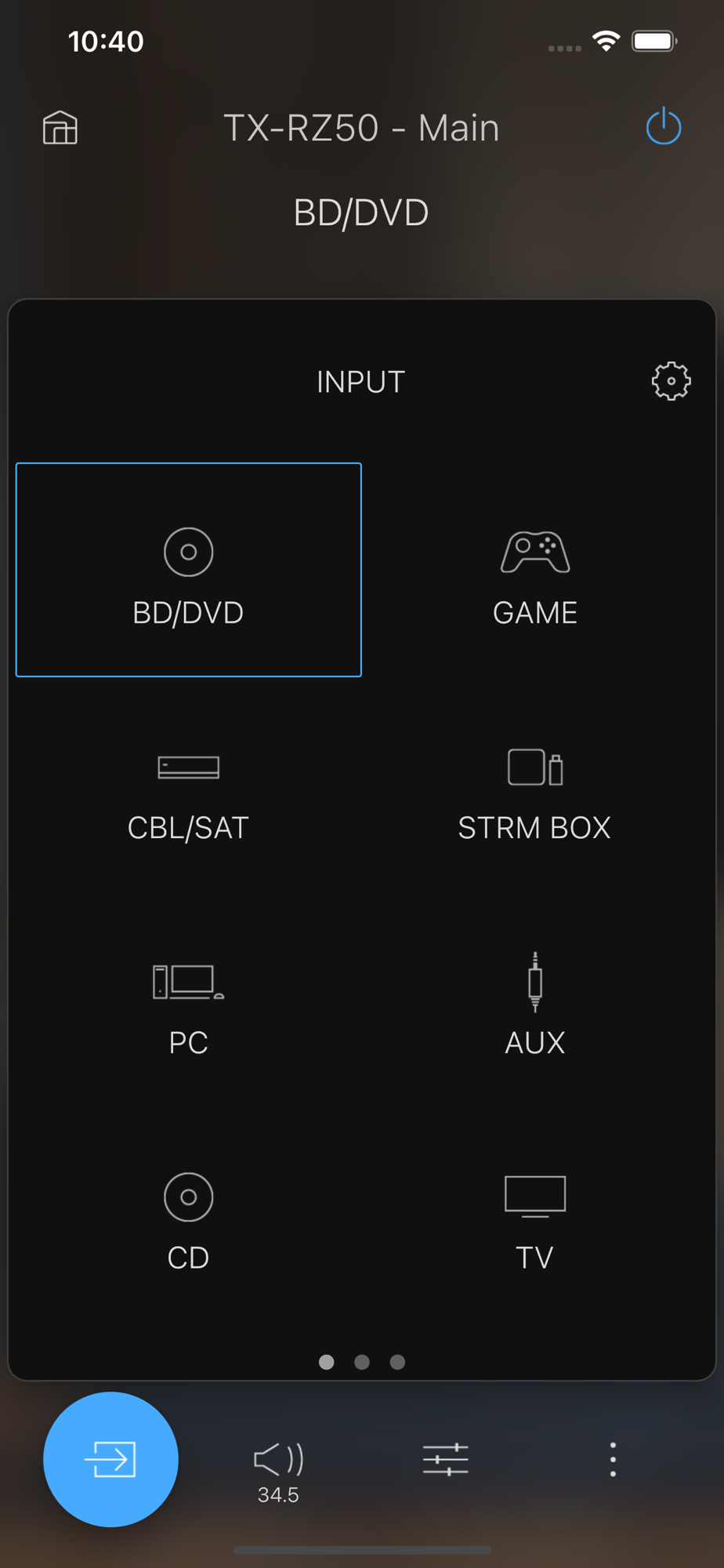Select first input page dot
Image resolution: width=724 pixels, height=1568 pixels.
coord(327,1362)
